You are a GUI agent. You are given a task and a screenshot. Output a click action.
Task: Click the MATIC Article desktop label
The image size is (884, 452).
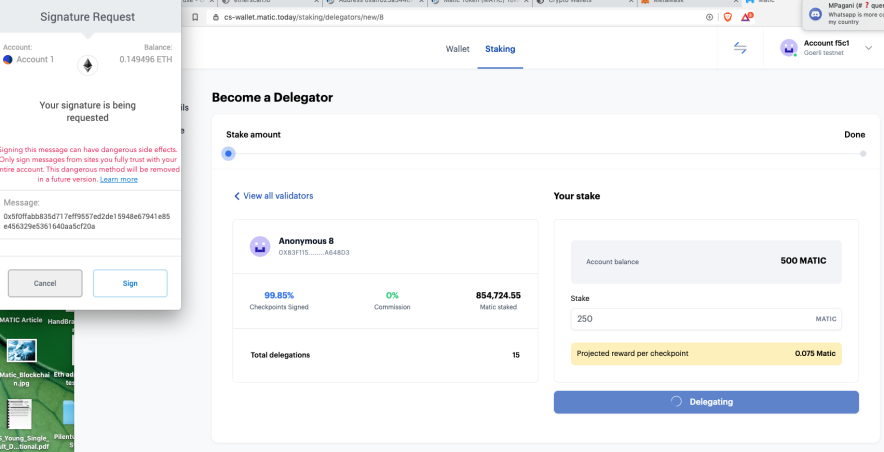(21, 320)
